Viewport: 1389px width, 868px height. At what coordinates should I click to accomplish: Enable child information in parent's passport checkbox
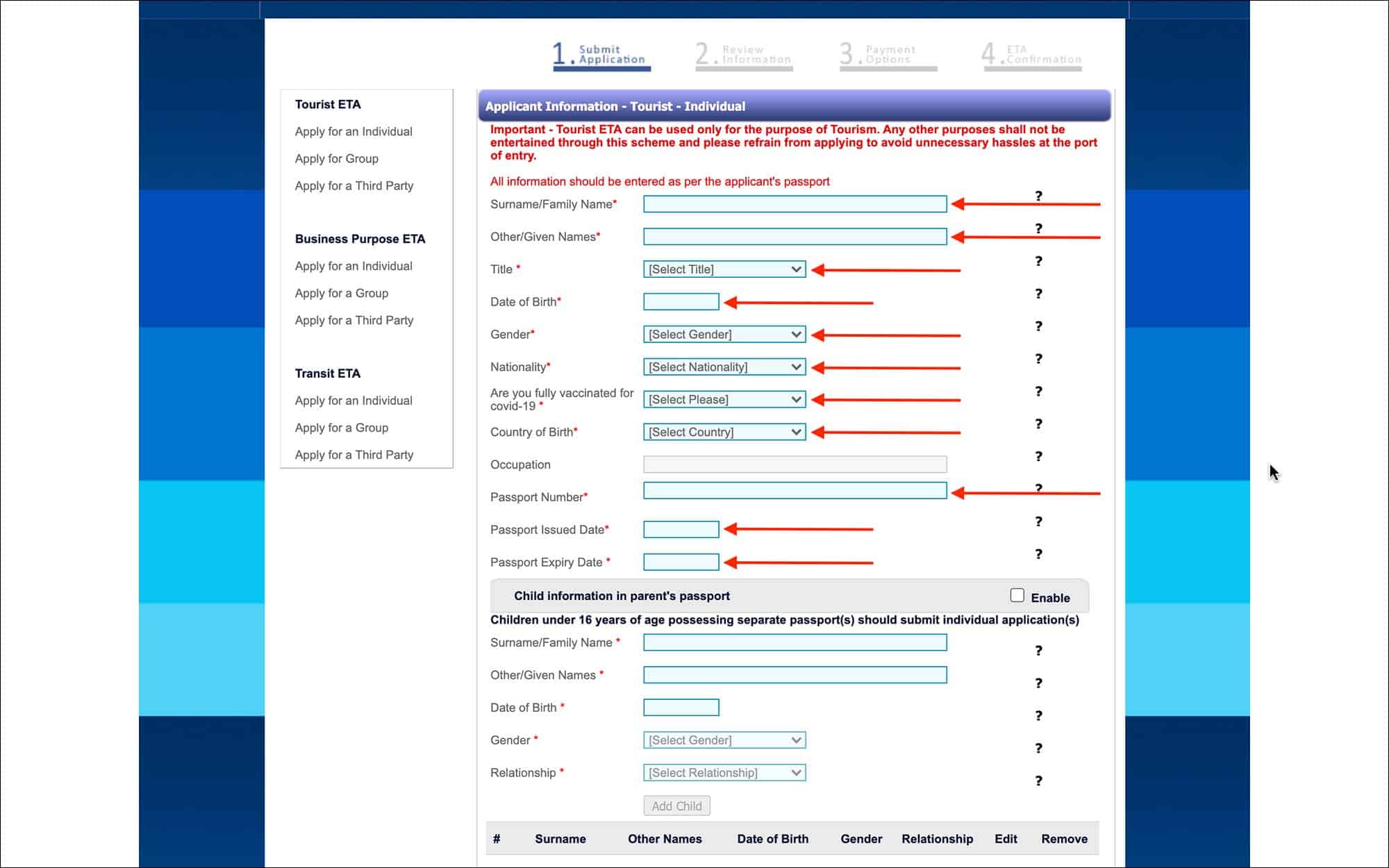(1017, 595)
